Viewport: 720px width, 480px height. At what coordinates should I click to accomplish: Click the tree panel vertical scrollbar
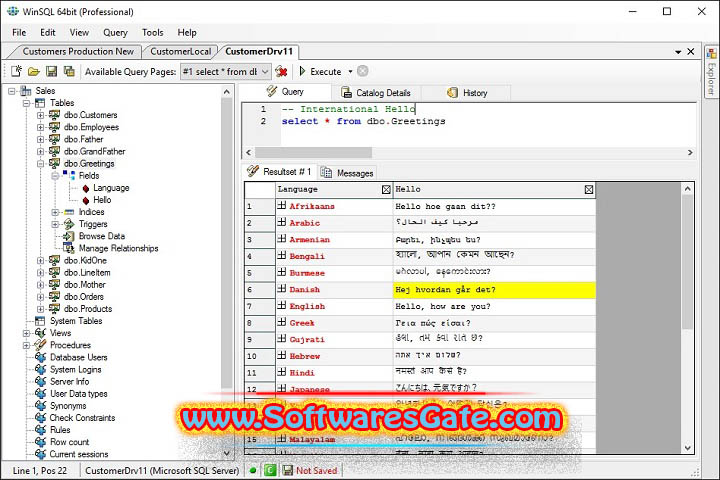tap(226, 243)
